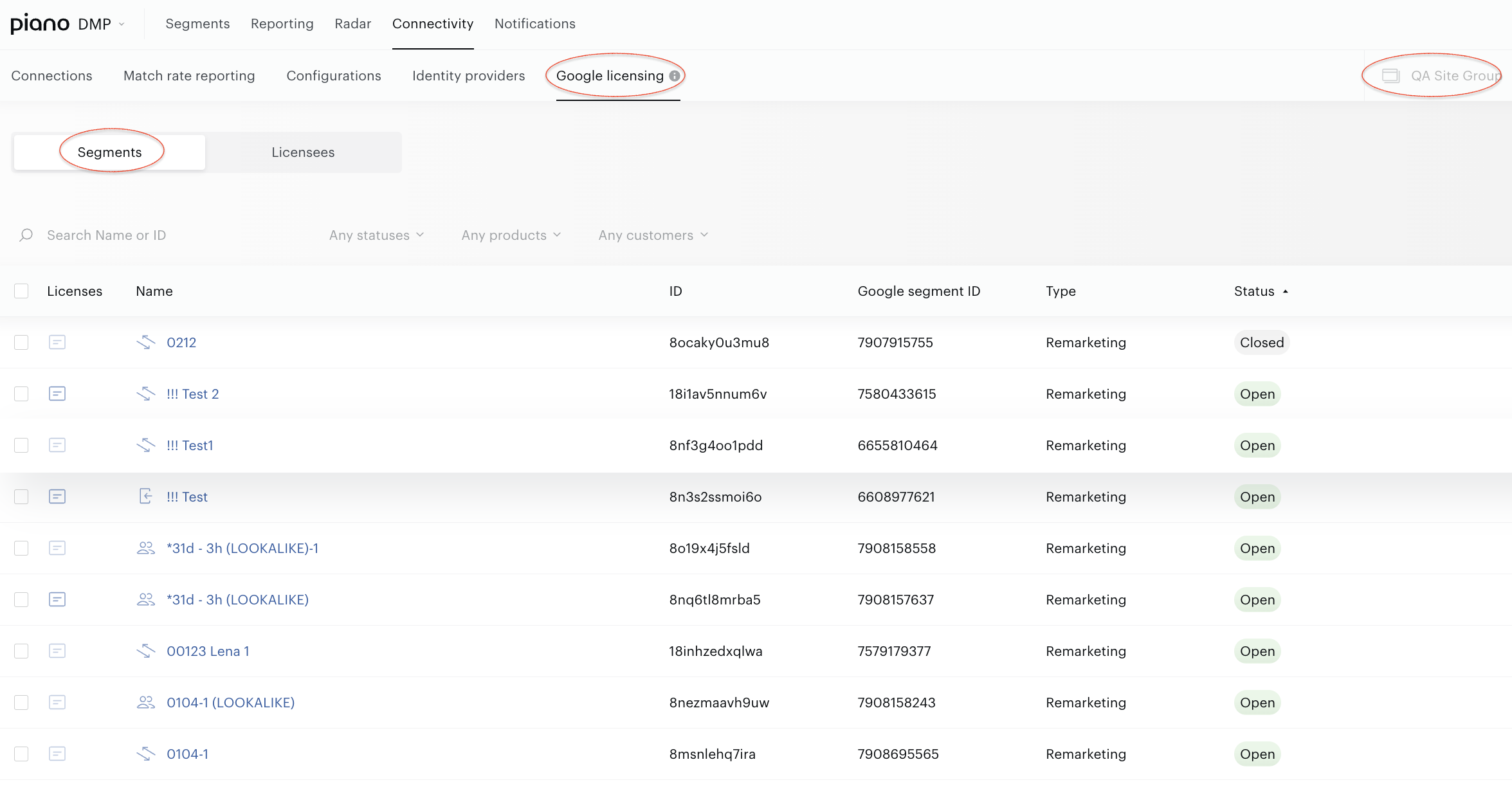Click the Google licensing info icon
Screen dimensions: 1512x789
(x=675, y=76)
